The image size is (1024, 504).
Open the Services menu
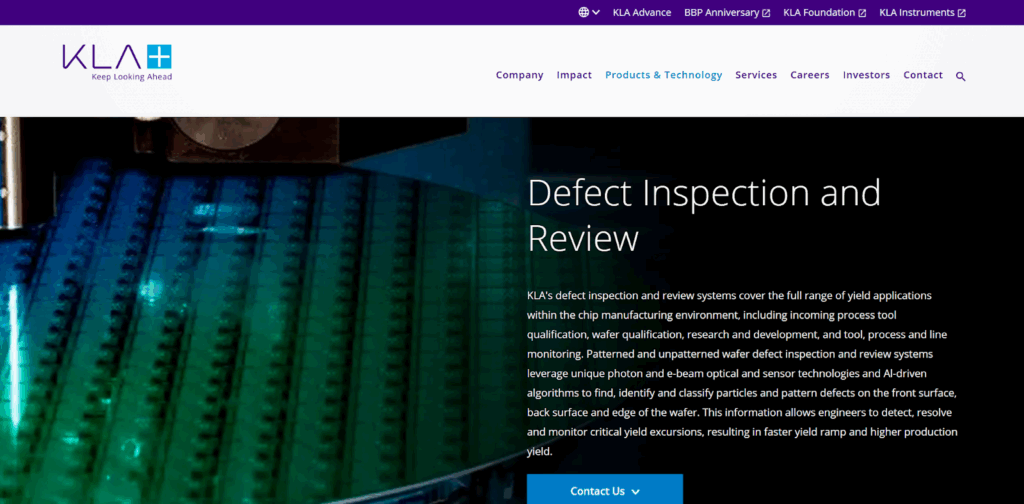[x=756, y=75]
